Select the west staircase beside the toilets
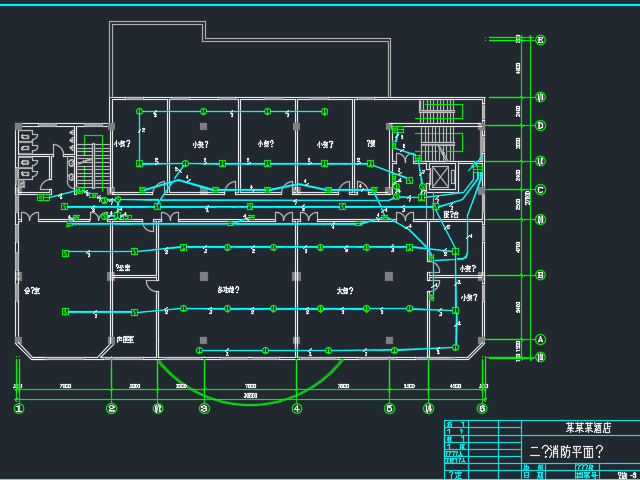The width and height of the screenshot is (640, 480). pyautogui.click(x=93, y=162)
